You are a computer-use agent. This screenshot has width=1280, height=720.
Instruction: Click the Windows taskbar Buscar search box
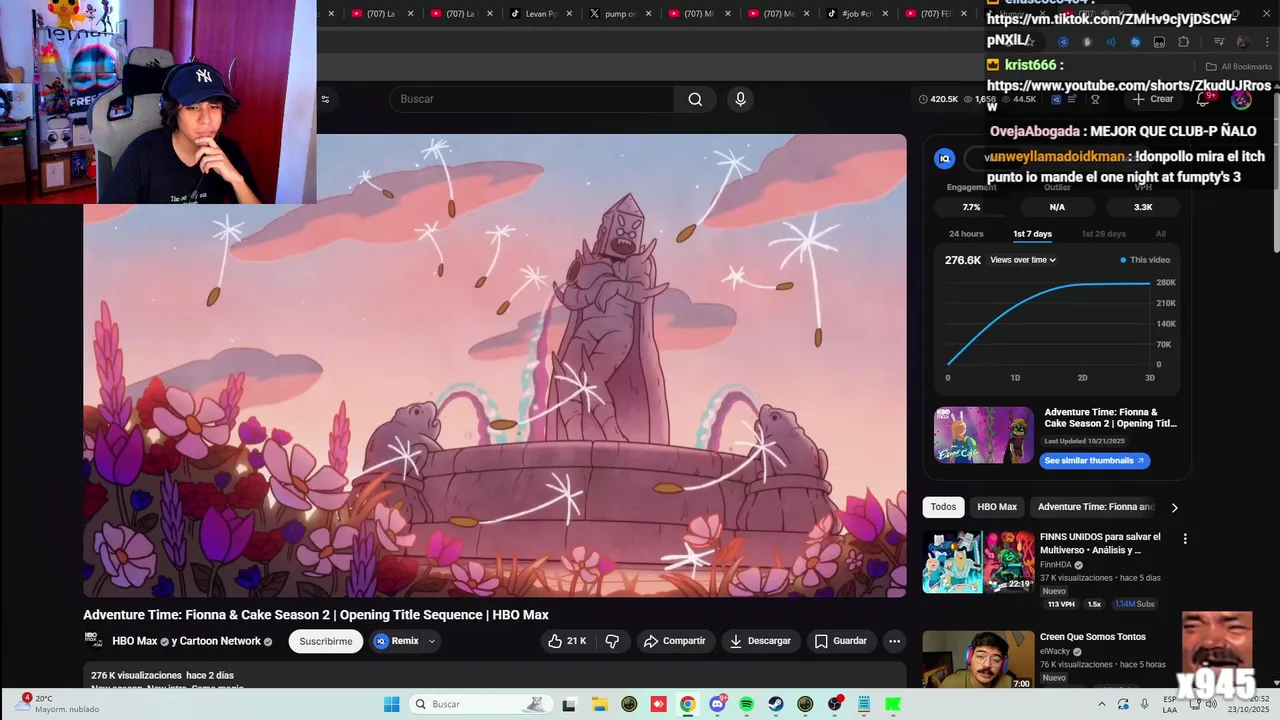[483, 704]
